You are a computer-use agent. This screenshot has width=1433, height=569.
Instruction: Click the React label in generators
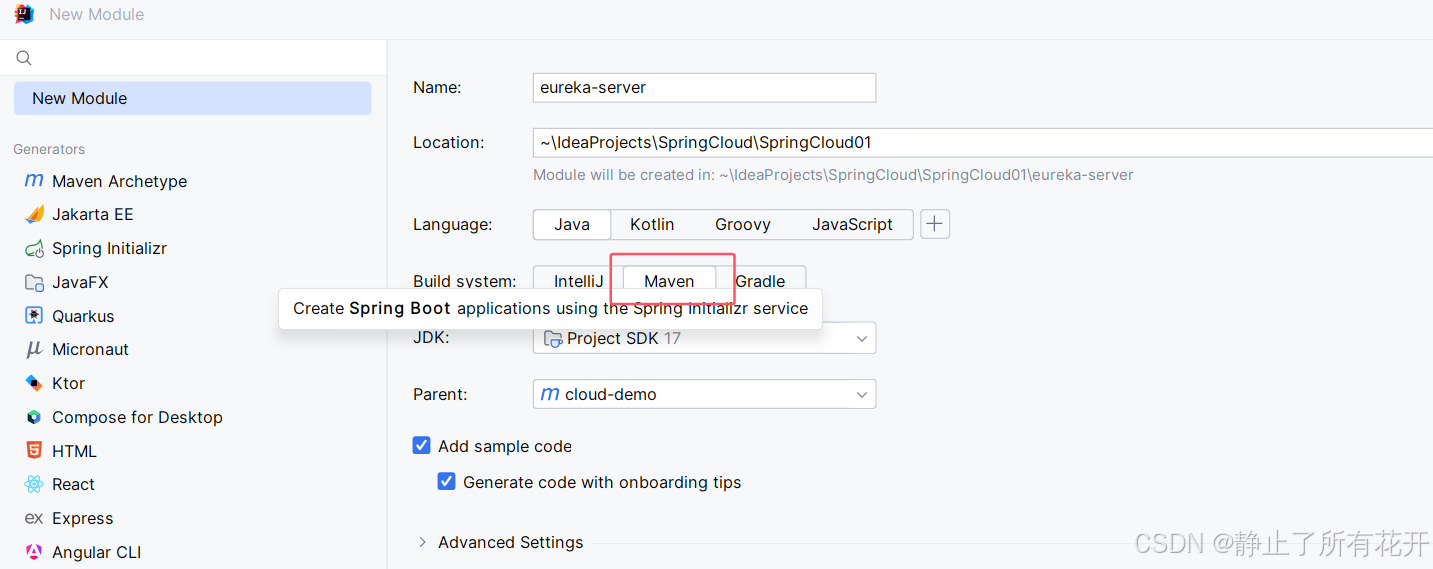click(73, 484)
